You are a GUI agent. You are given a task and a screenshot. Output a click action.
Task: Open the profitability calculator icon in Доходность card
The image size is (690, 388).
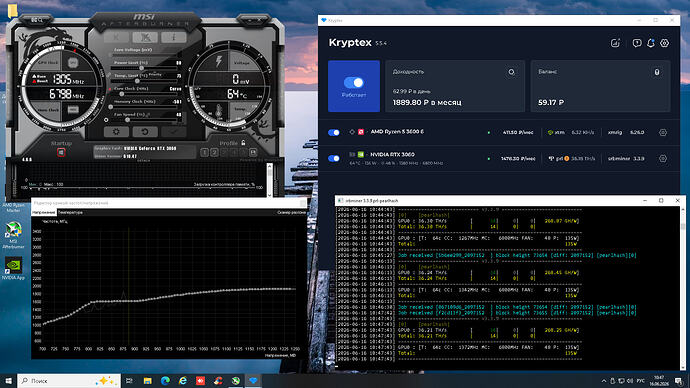click(x=511, y=72)
